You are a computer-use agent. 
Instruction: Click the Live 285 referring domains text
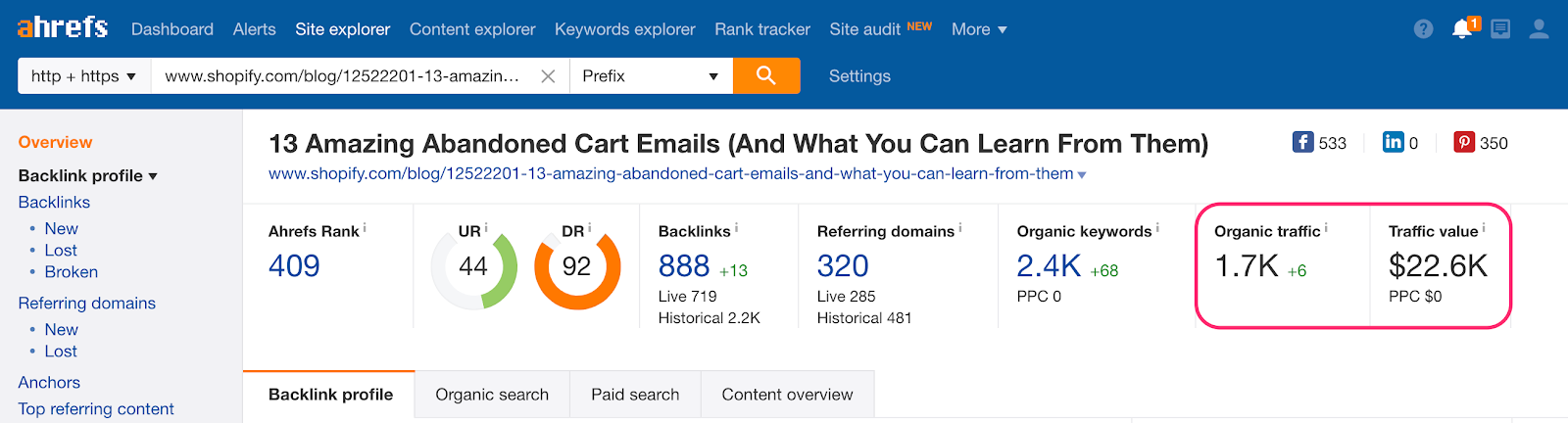click(847, 296)
